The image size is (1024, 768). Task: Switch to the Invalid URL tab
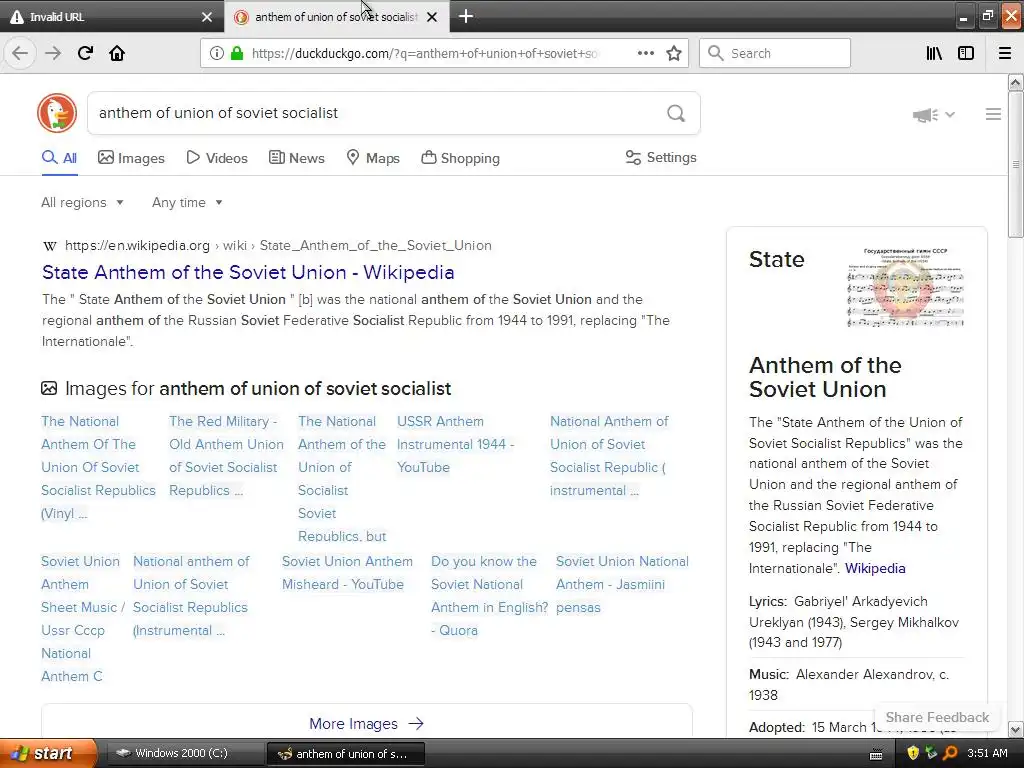103,17
